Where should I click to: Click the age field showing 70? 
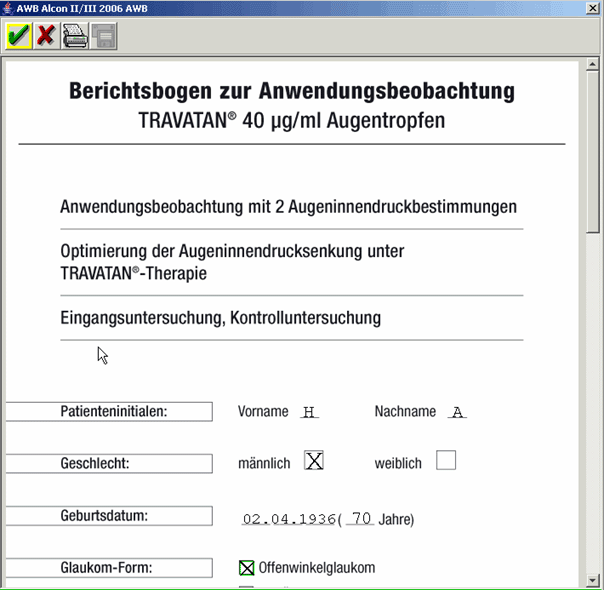[x=360, y=518]
